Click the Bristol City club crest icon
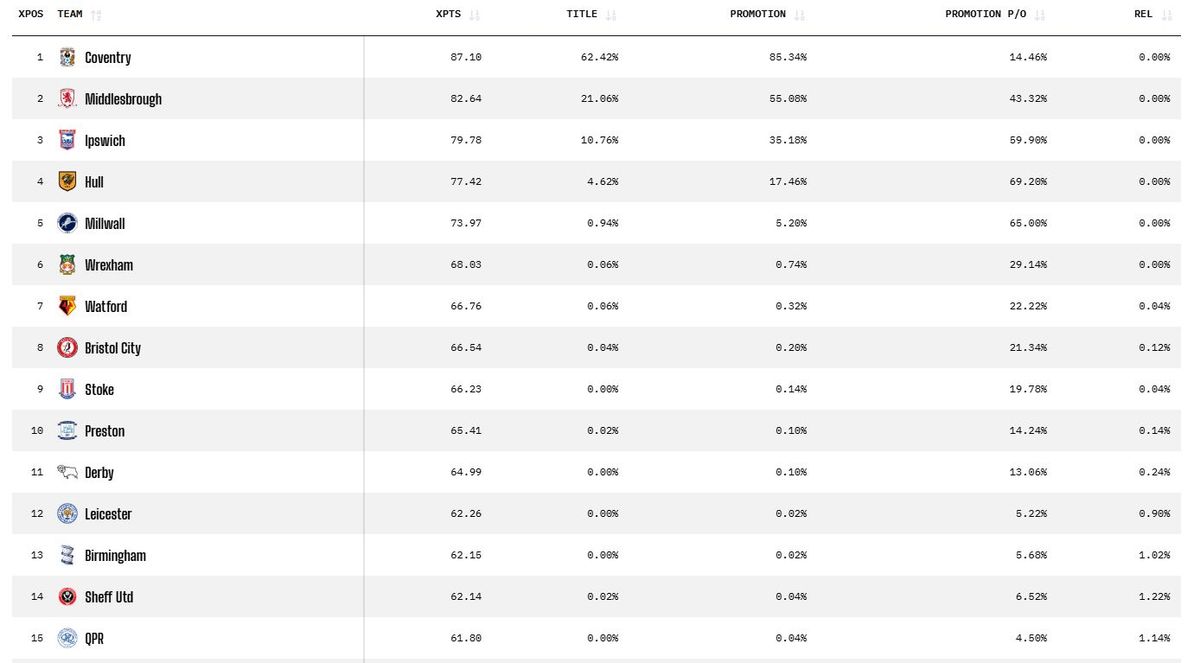The height and width of the screenshot is (663, 1200). tap(67, 348)
